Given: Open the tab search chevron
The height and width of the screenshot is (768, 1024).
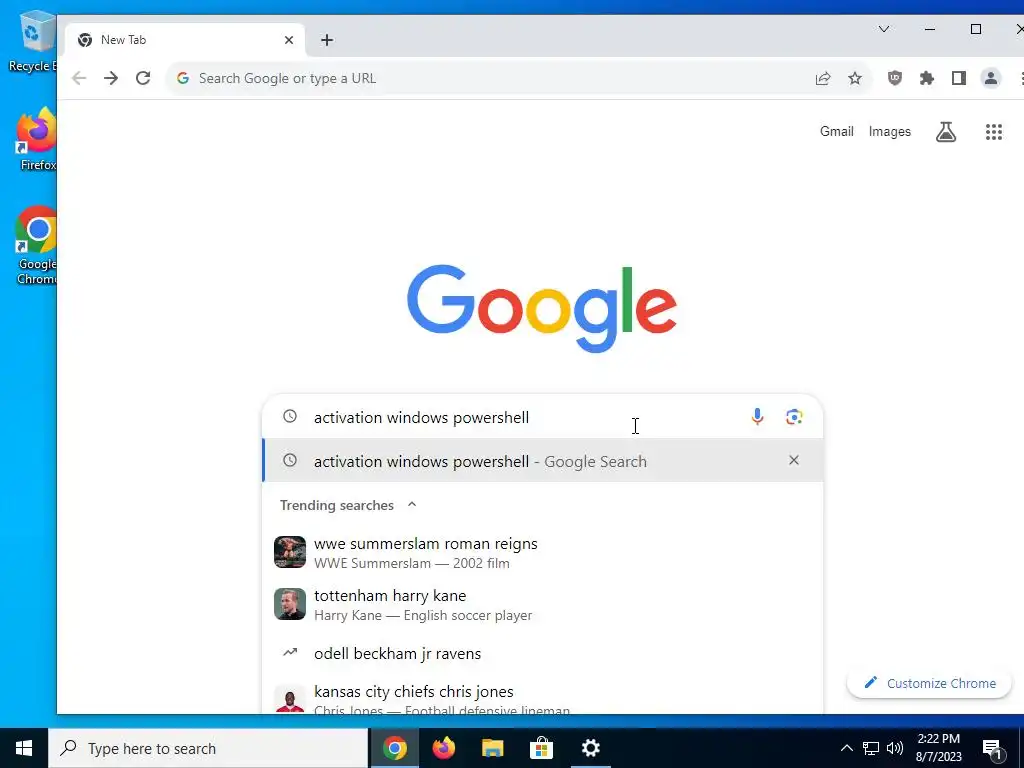Looking at the screenshot, I should 884,29.
